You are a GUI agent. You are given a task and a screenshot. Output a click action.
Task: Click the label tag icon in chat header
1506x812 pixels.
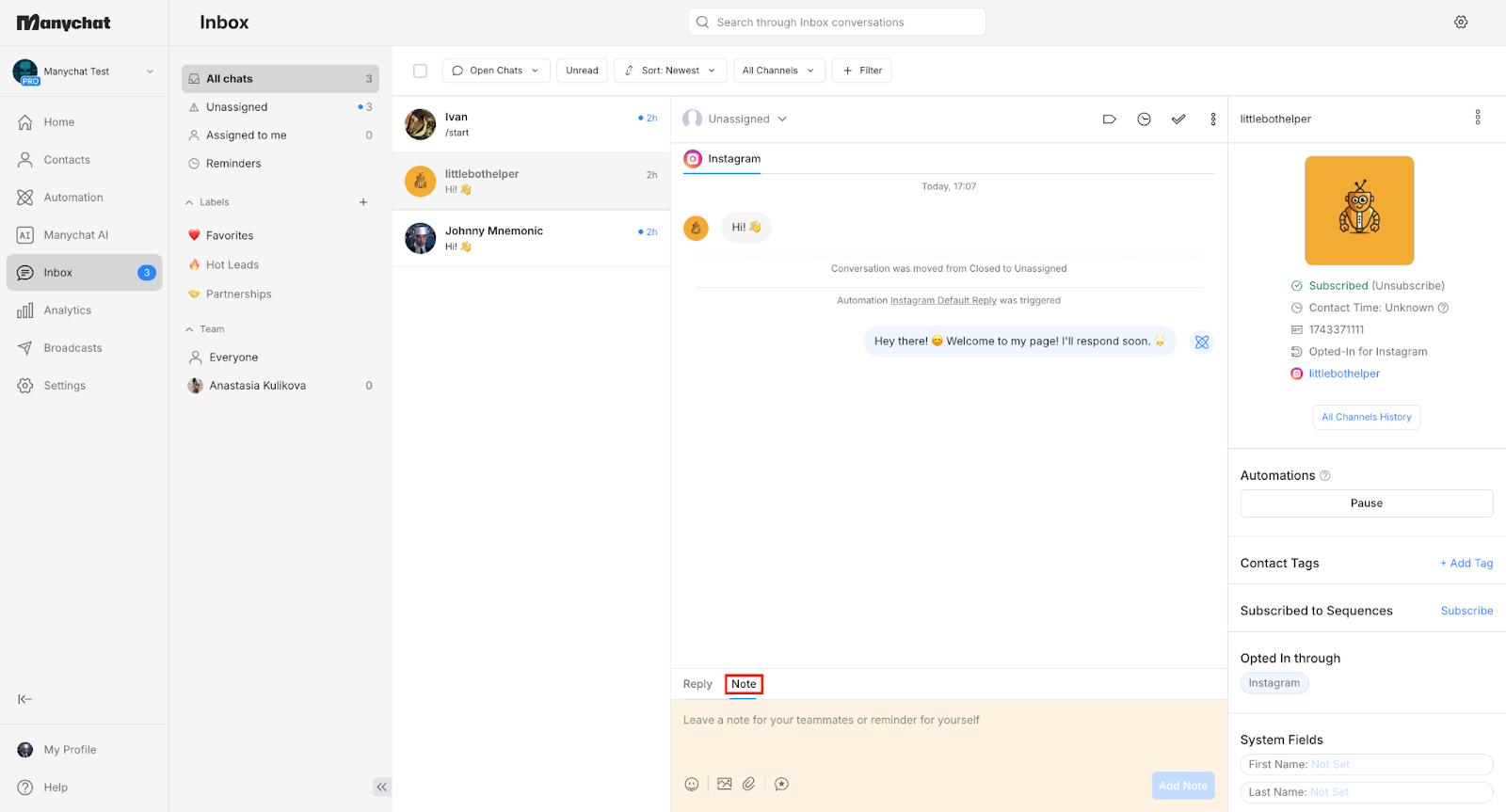(x=1109, y=119)
